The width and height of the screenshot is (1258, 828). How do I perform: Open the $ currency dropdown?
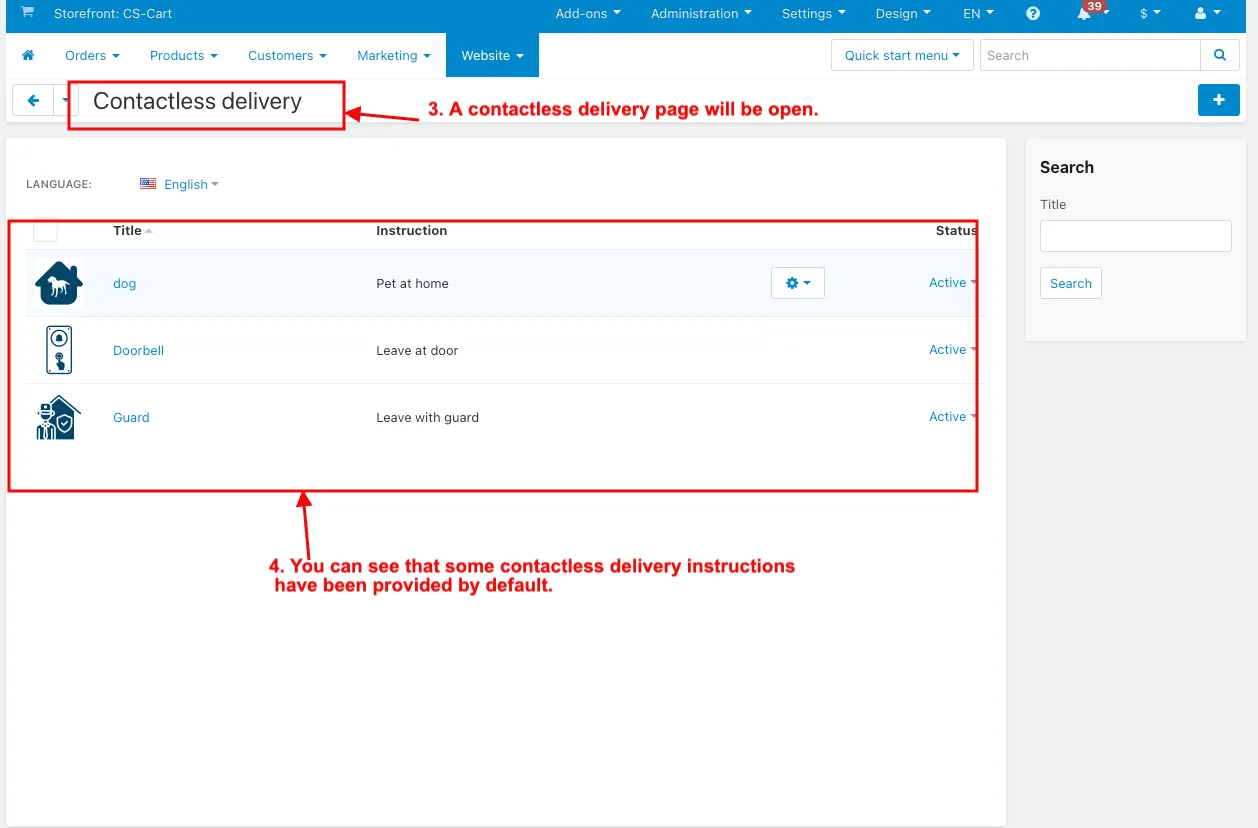pyautogui.click(x=1150, y=14)
